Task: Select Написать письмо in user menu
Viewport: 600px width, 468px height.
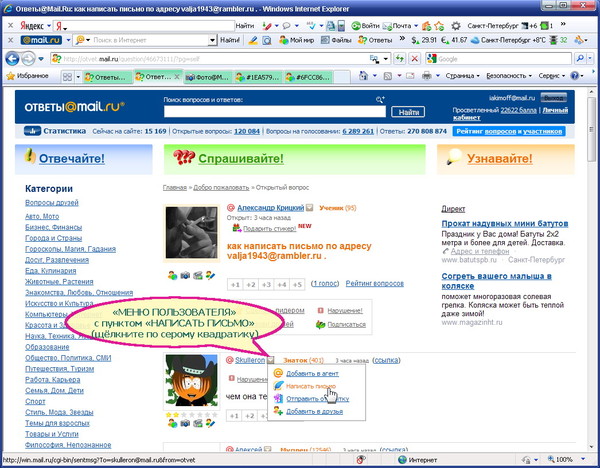Action: tap(311, 386)
